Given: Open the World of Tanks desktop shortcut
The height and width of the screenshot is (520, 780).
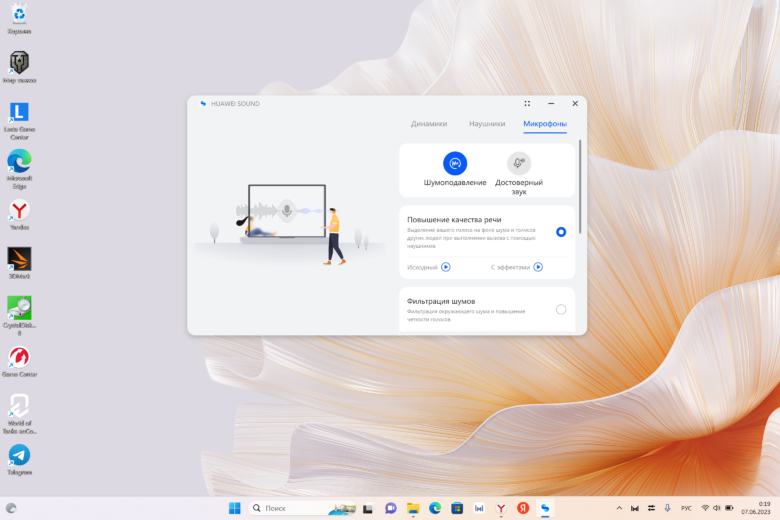Looking at the screenshot, I should click(x=19, y=414).
